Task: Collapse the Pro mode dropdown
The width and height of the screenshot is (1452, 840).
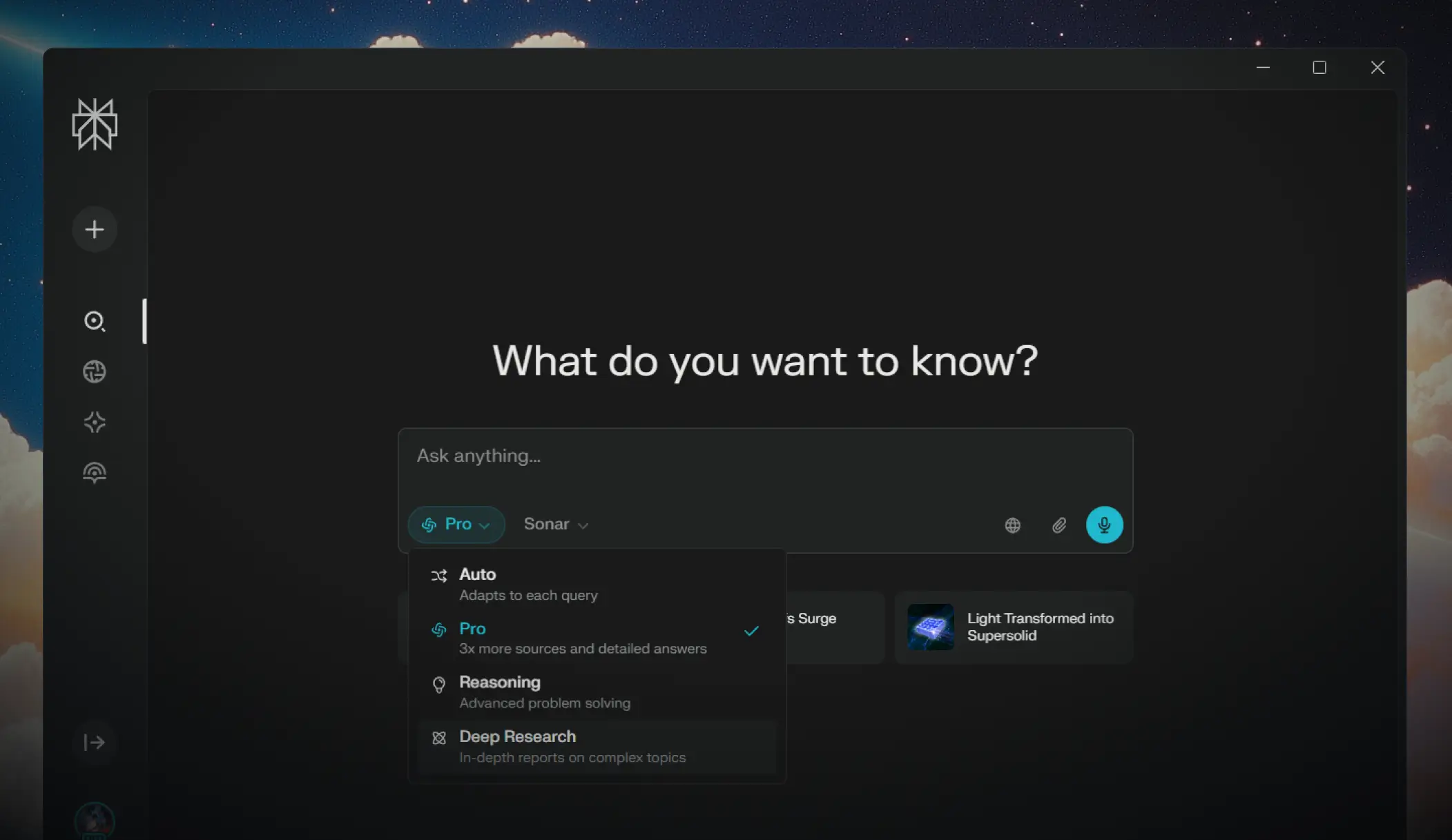Action: tap(456, 525)
